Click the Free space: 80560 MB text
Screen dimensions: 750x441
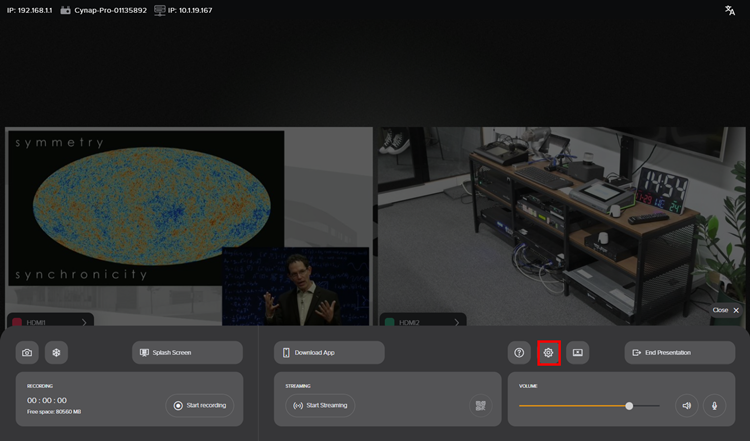(x=54, y=412)
